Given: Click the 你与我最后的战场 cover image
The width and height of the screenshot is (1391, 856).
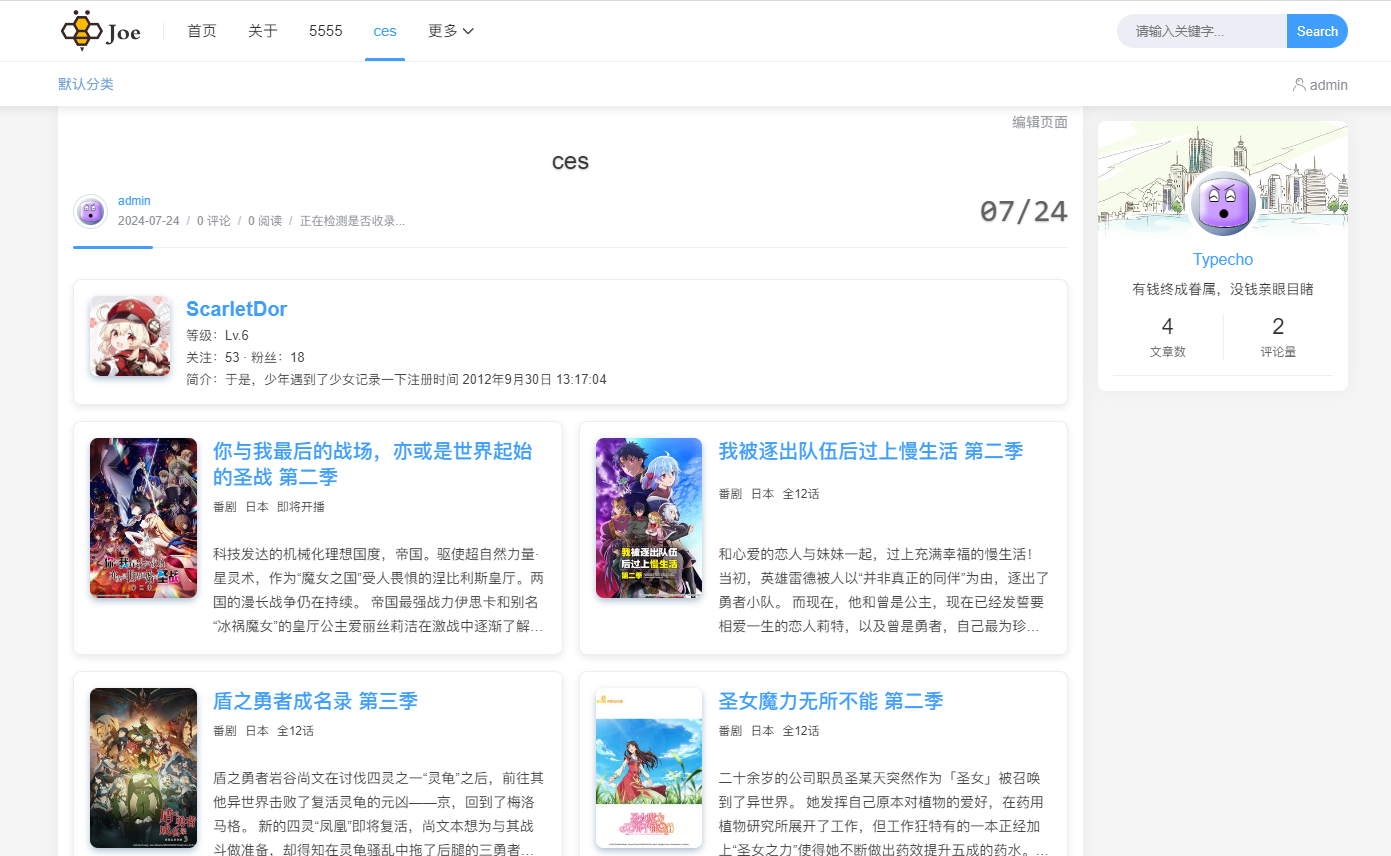Looking at the screenshot, I should tap(143, 518).
